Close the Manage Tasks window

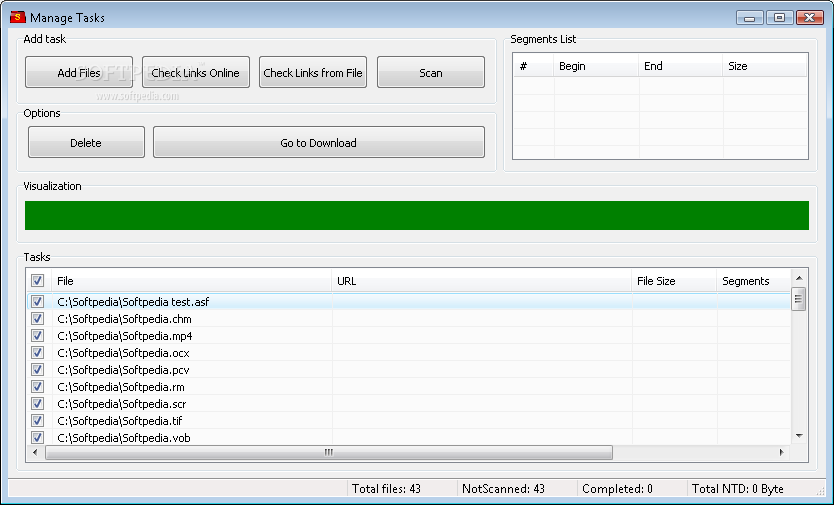pos(810,18)
